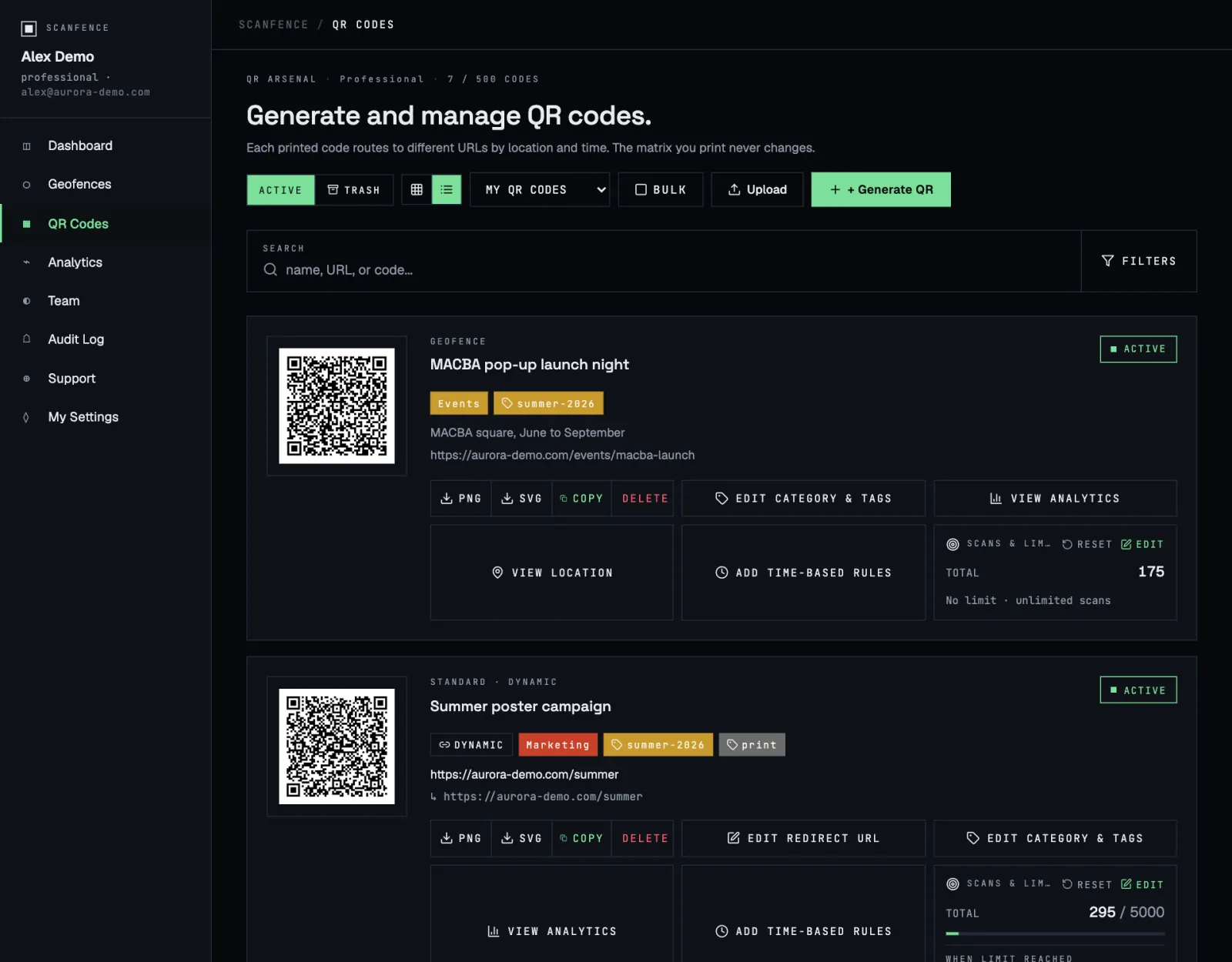The width and height of the screenshot is (1232, 962).
Task: View Analytics for MACBA pop-up code
Action: 1055,499
